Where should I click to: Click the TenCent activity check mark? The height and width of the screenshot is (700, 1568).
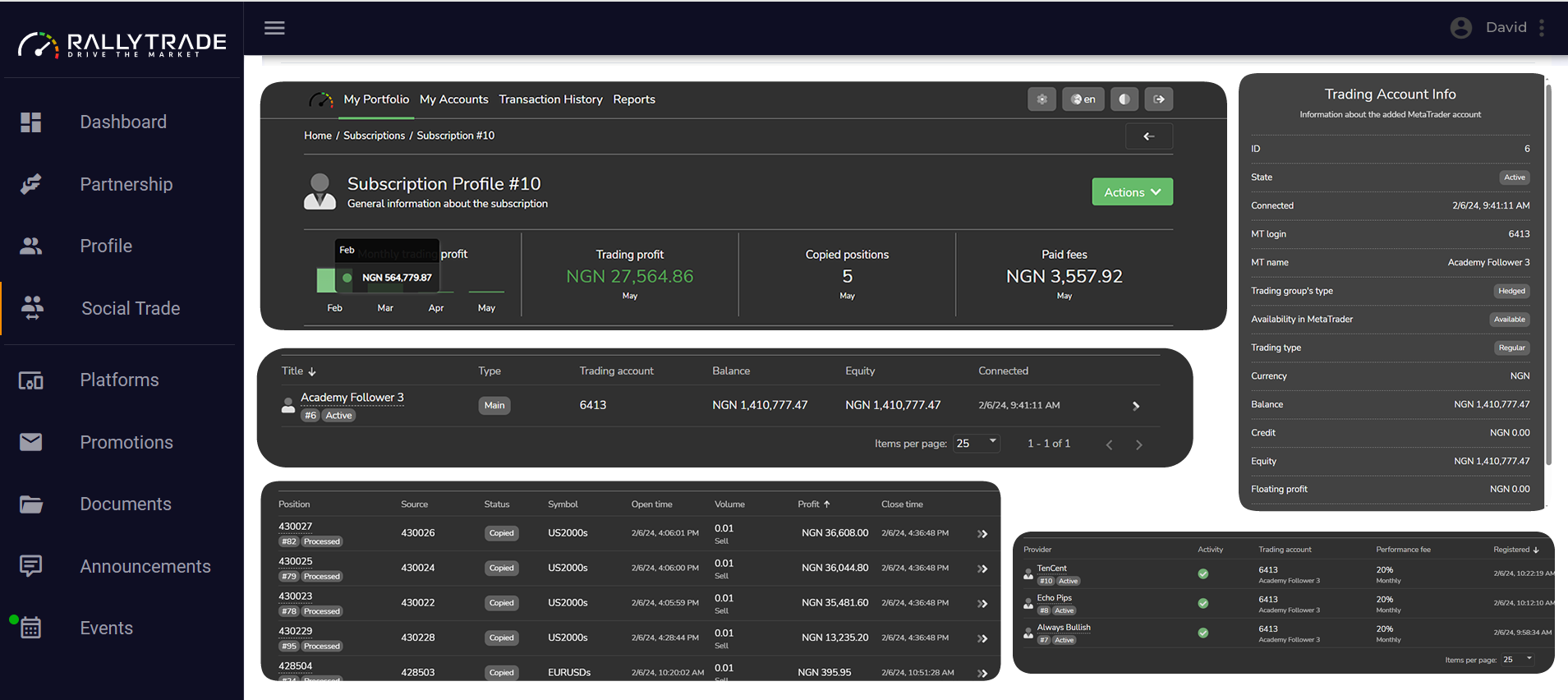[x=1203, y=574]
